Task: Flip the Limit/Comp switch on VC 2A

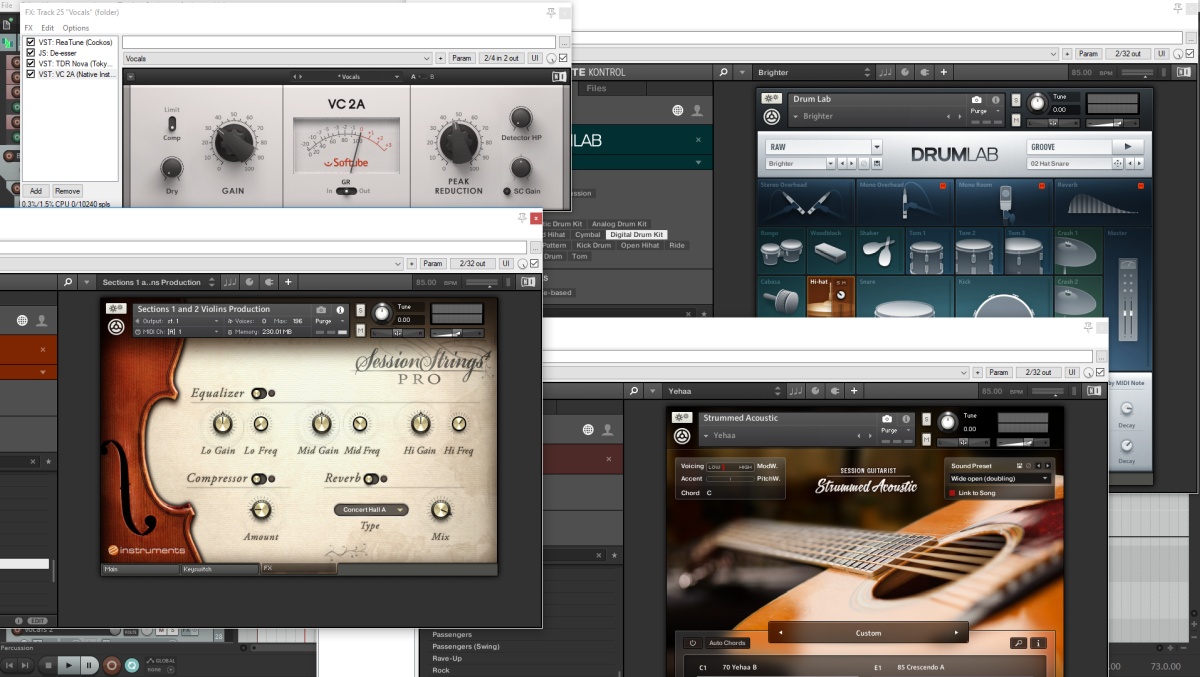Action: [172, 124]
